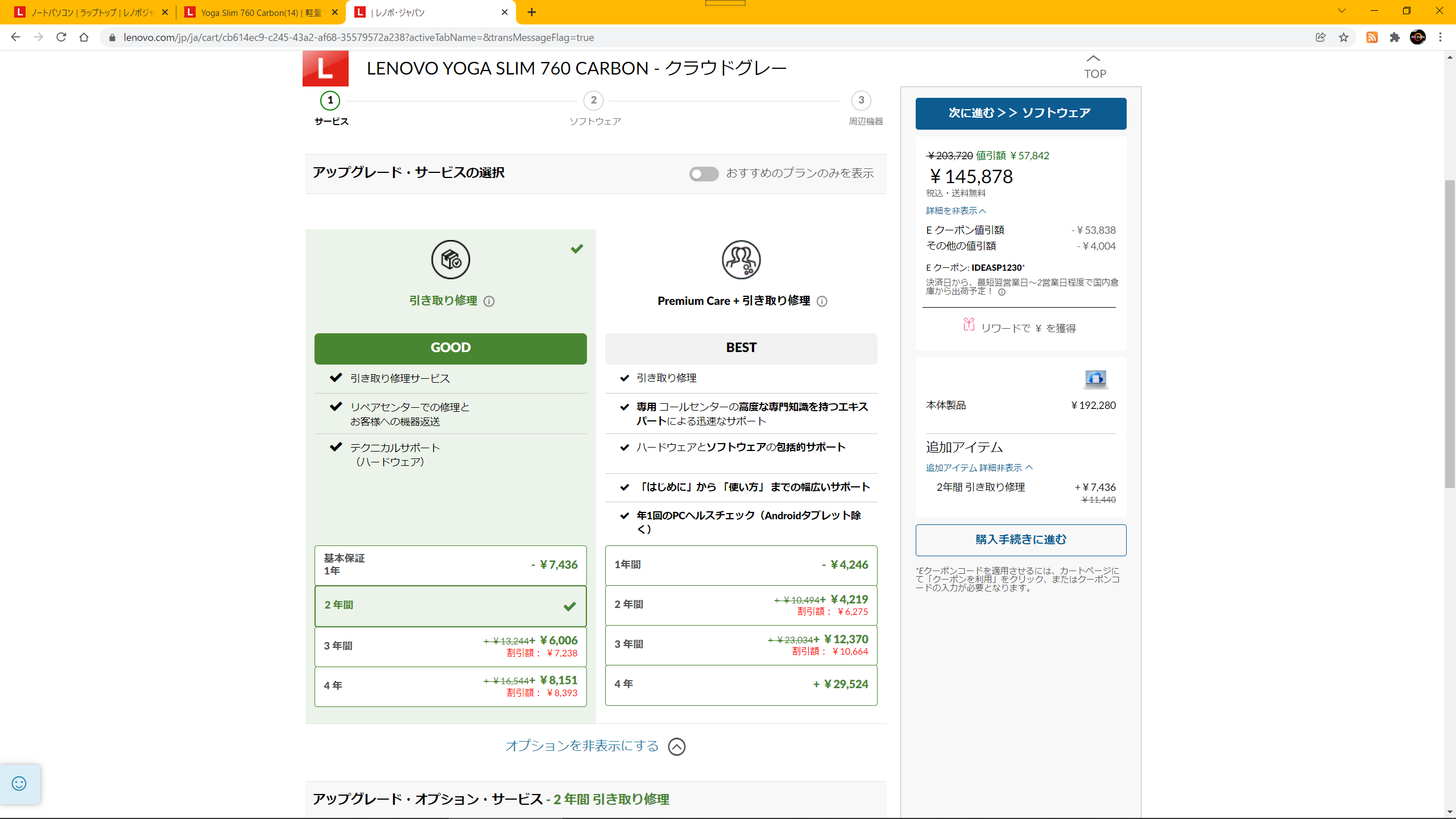The image size is (1456, 819).
Task: Collapse options with オプションを非表示にする
Action: [x=595, y=746]
